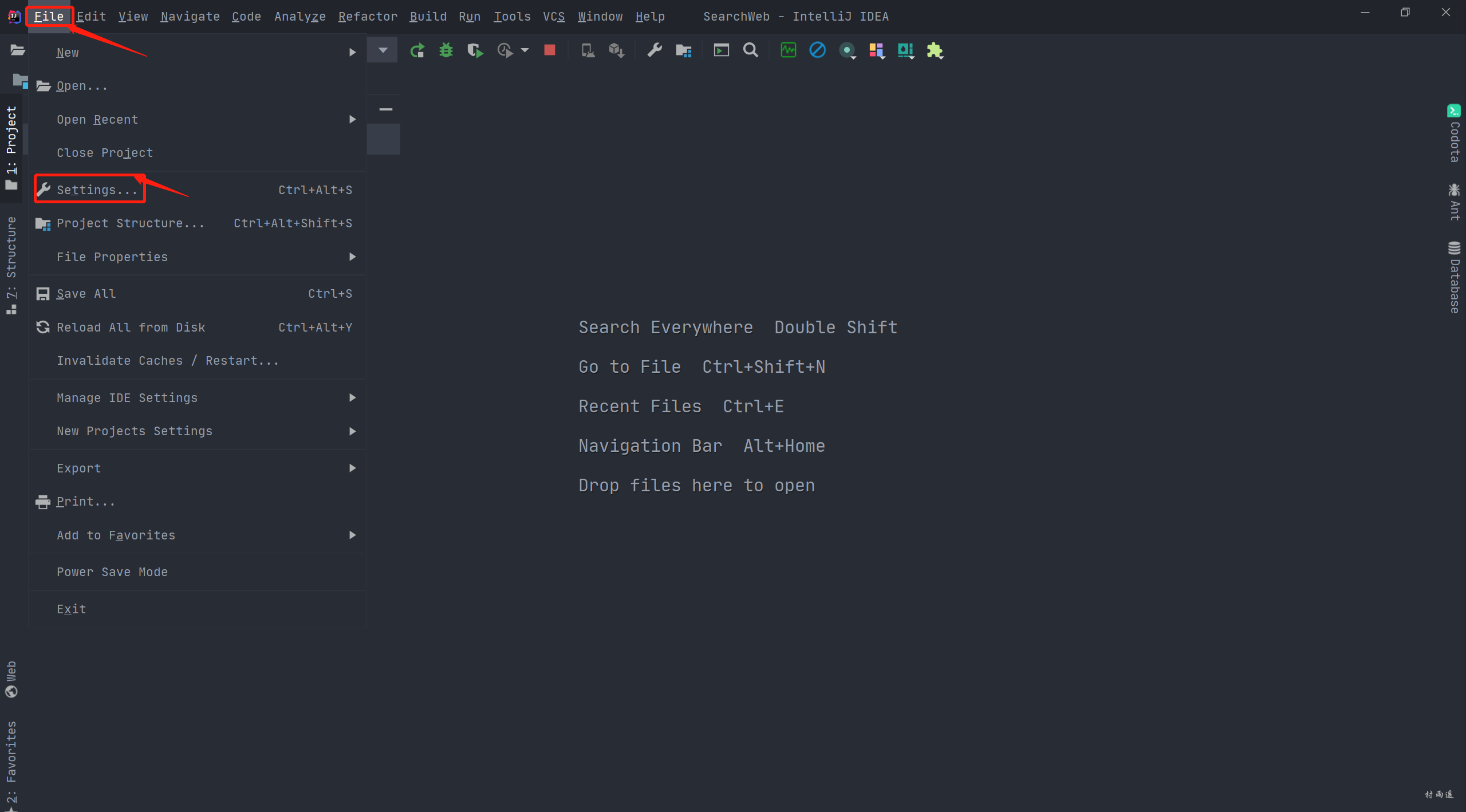
Task: Click the green Debug bug icon
Action: coord(446,50)
